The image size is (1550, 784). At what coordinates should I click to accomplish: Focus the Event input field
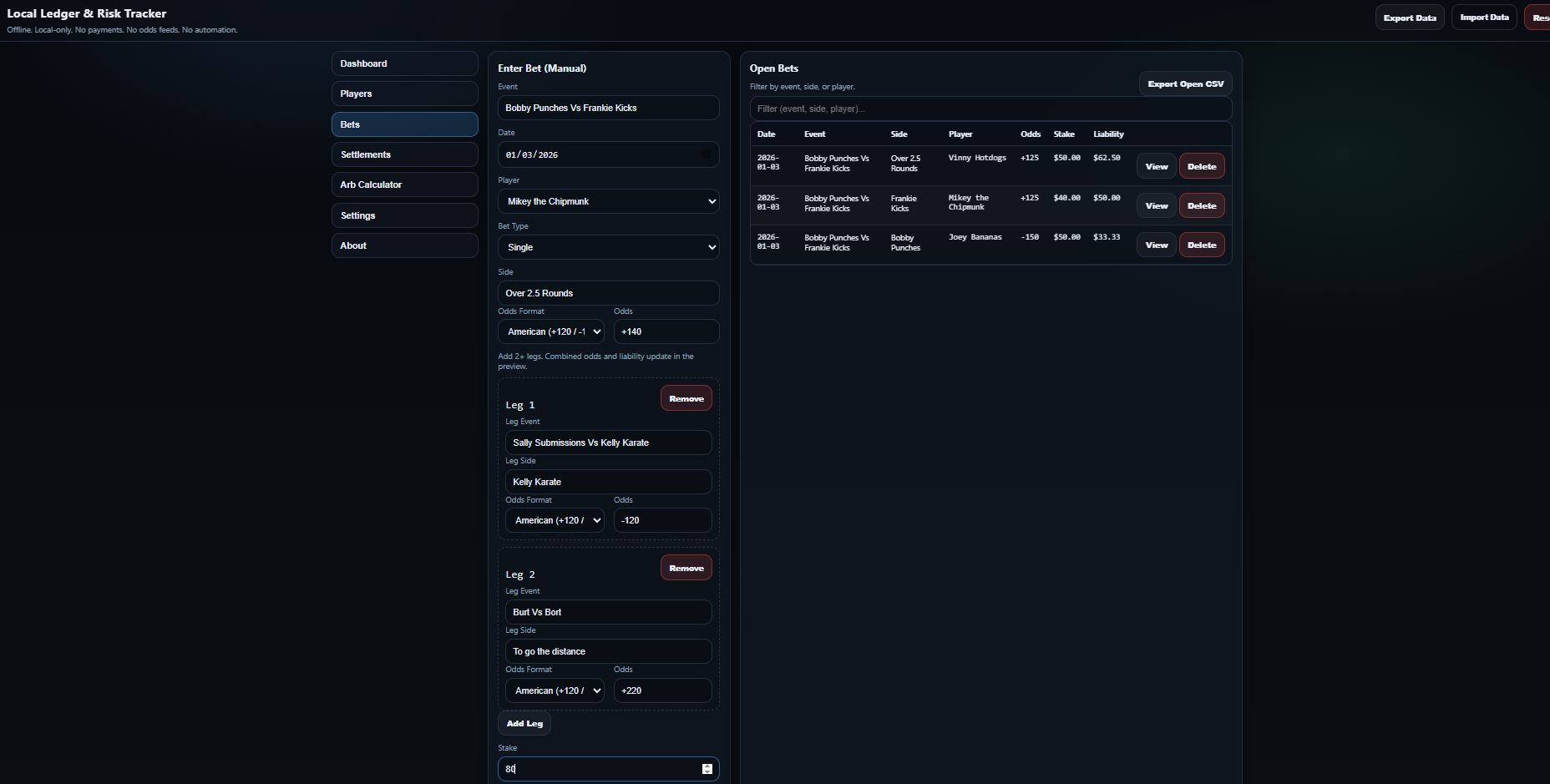click(x=608, y=108)
